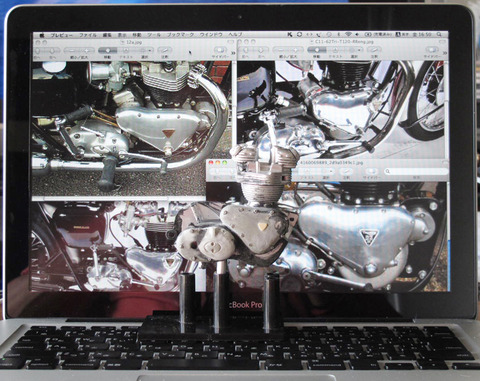Select the text tool in 12a.jpg window
This screenshot has height=381, width=480.
coord(126,50)
